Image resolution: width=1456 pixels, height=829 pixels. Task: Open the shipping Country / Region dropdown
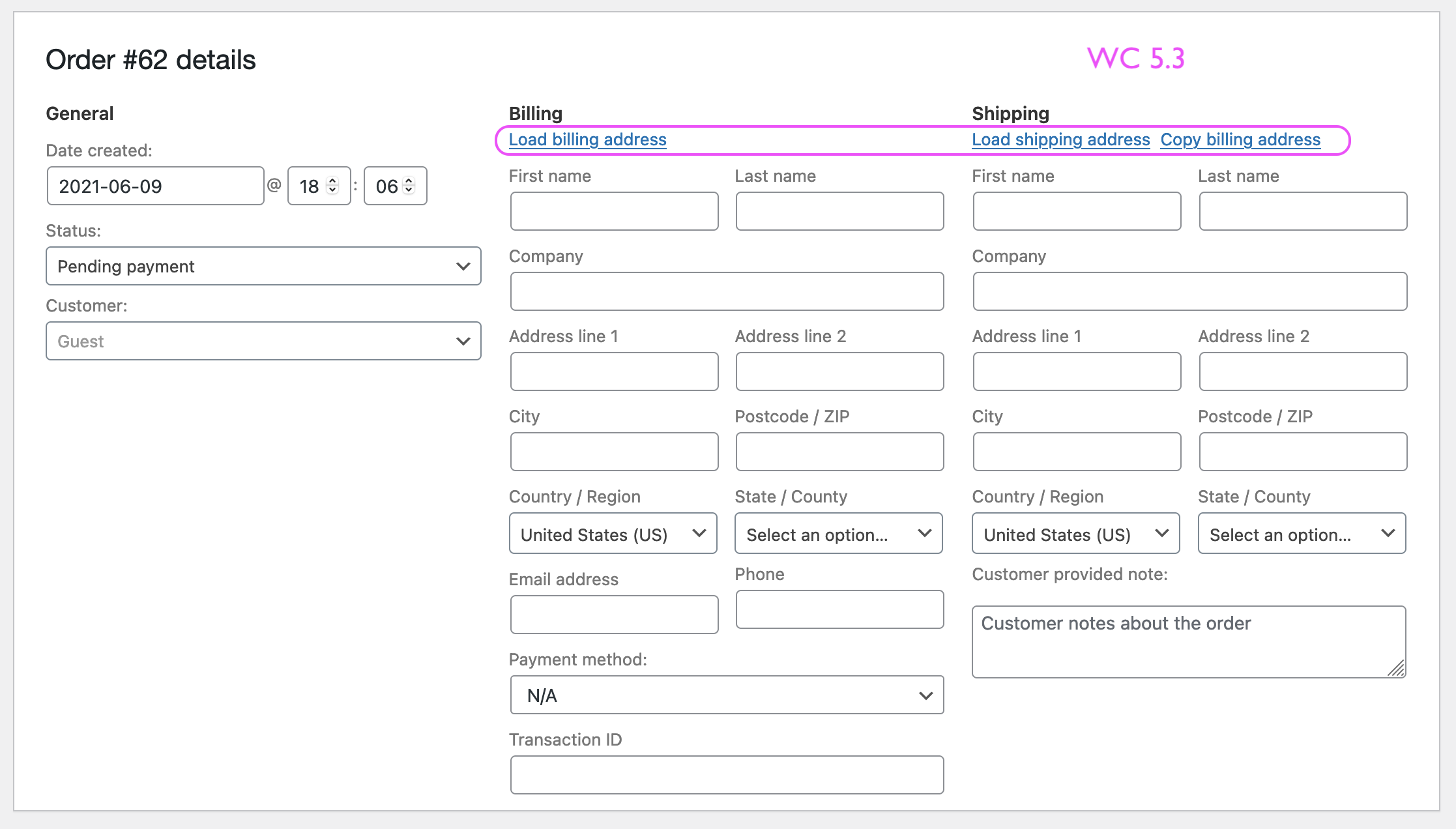coord(1076,534)
